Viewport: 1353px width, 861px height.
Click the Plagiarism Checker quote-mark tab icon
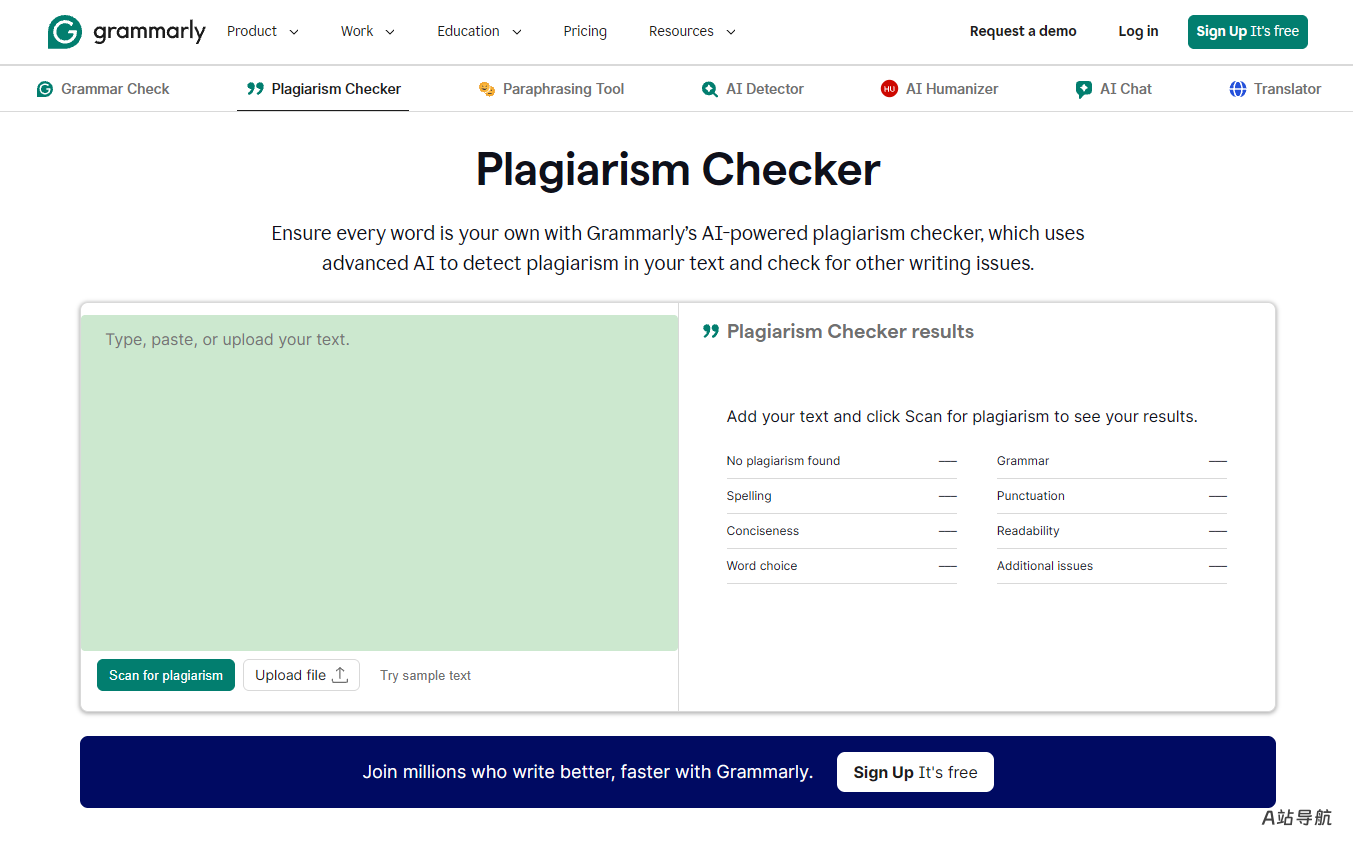tap(255, 89)
